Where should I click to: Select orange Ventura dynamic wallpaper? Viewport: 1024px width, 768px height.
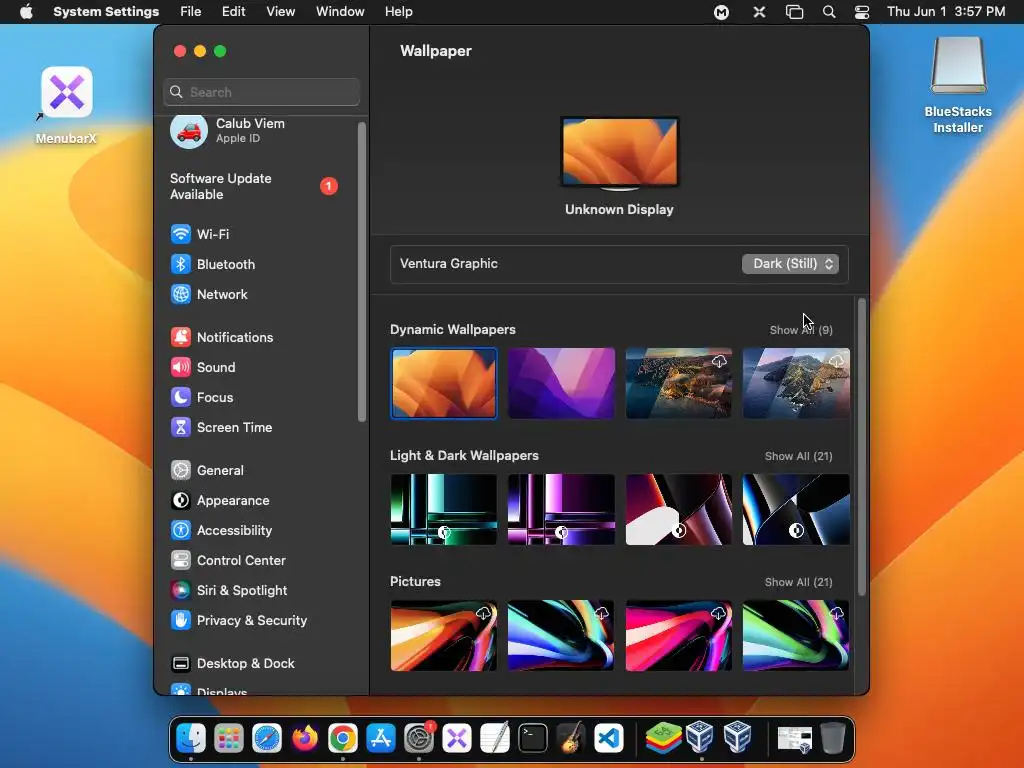(443, 383)
